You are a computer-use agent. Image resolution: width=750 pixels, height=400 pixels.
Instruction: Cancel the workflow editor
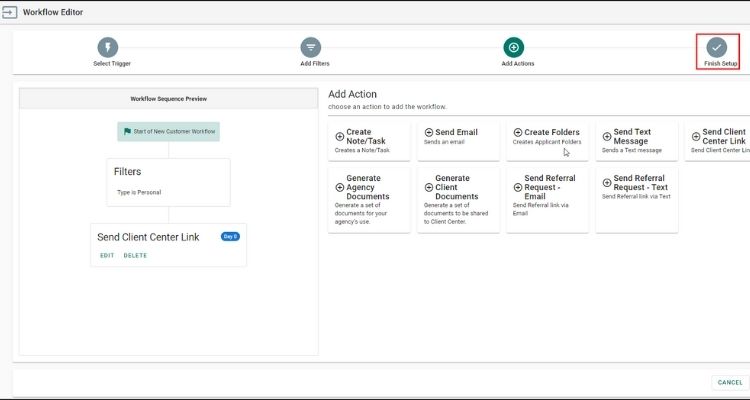(730, 382)
